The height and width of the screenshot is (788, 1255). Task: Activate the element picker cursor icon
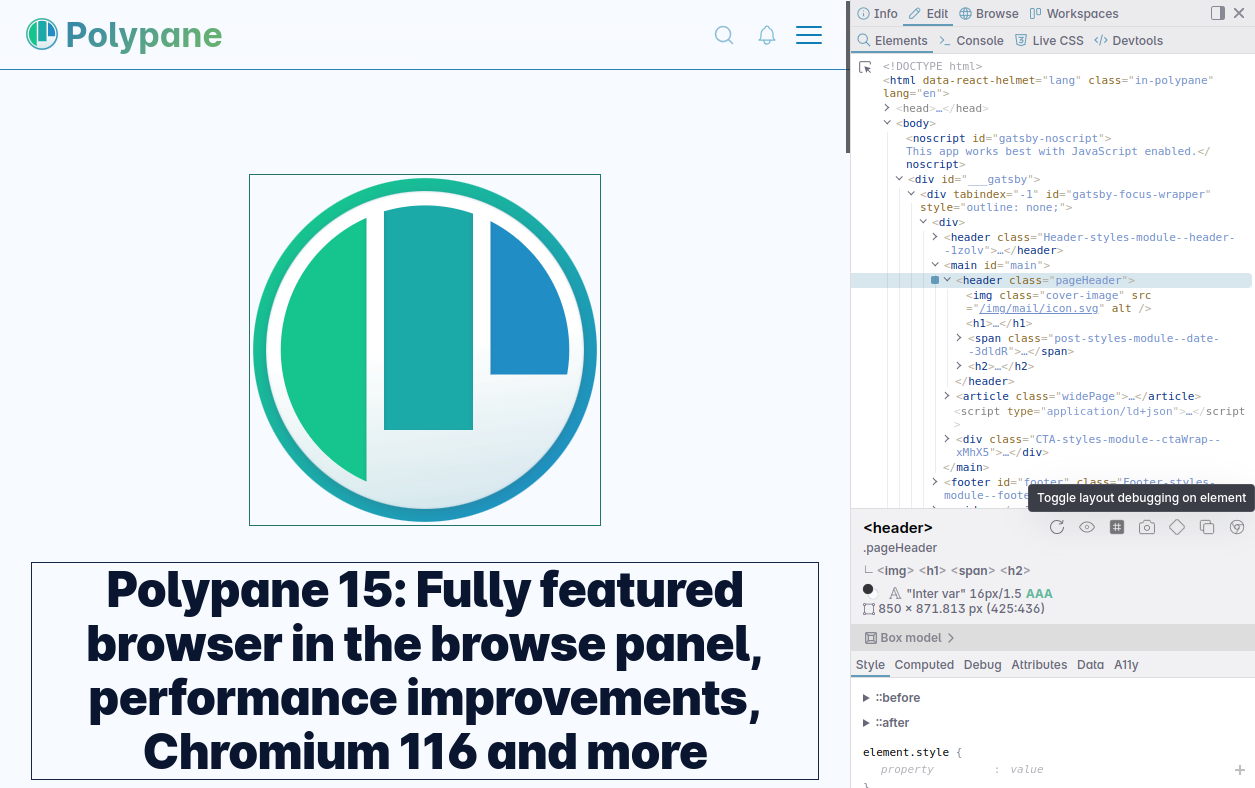[x=866, y=67]
